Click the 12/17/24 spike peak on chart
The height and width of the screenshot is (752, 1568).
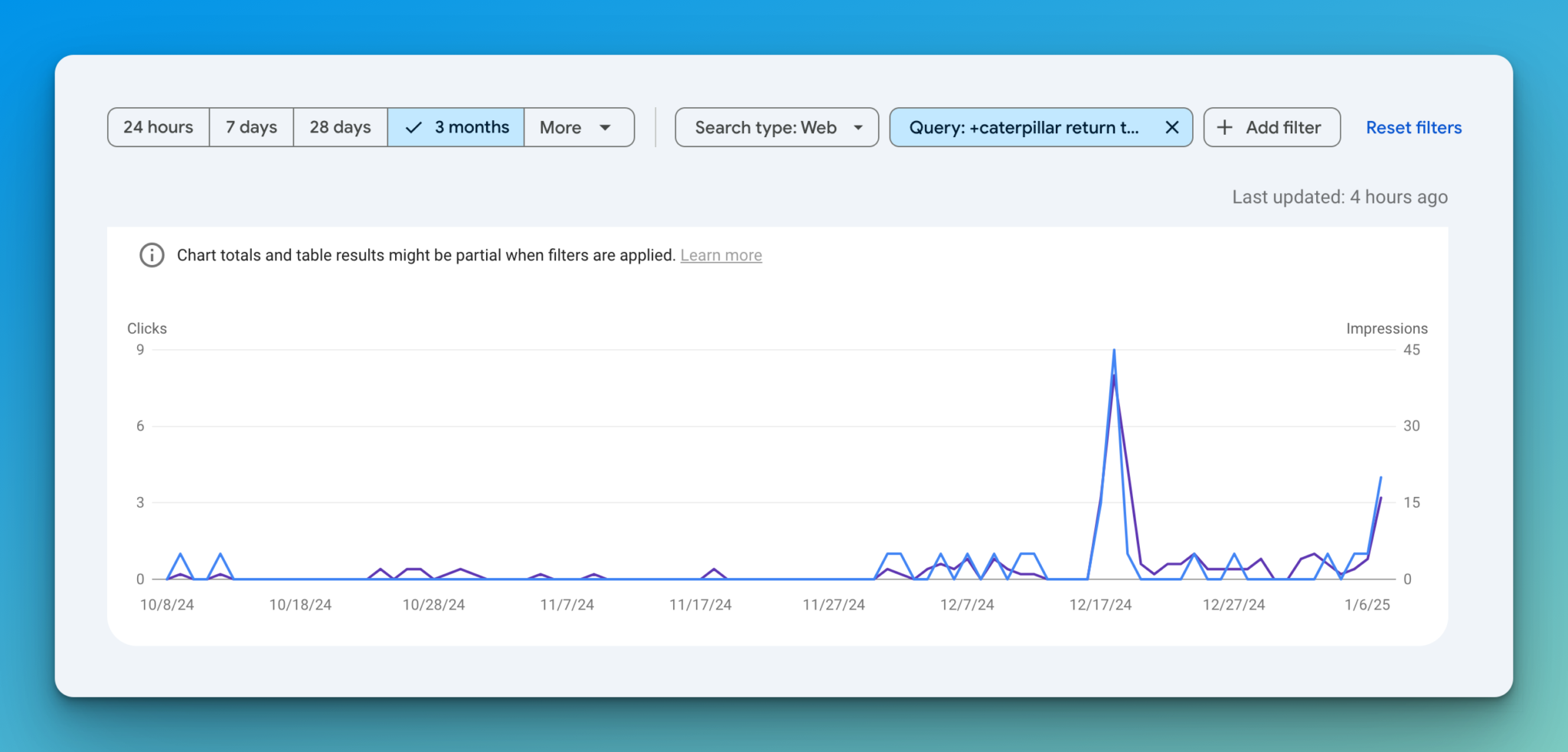click(x=1114, y=351)
